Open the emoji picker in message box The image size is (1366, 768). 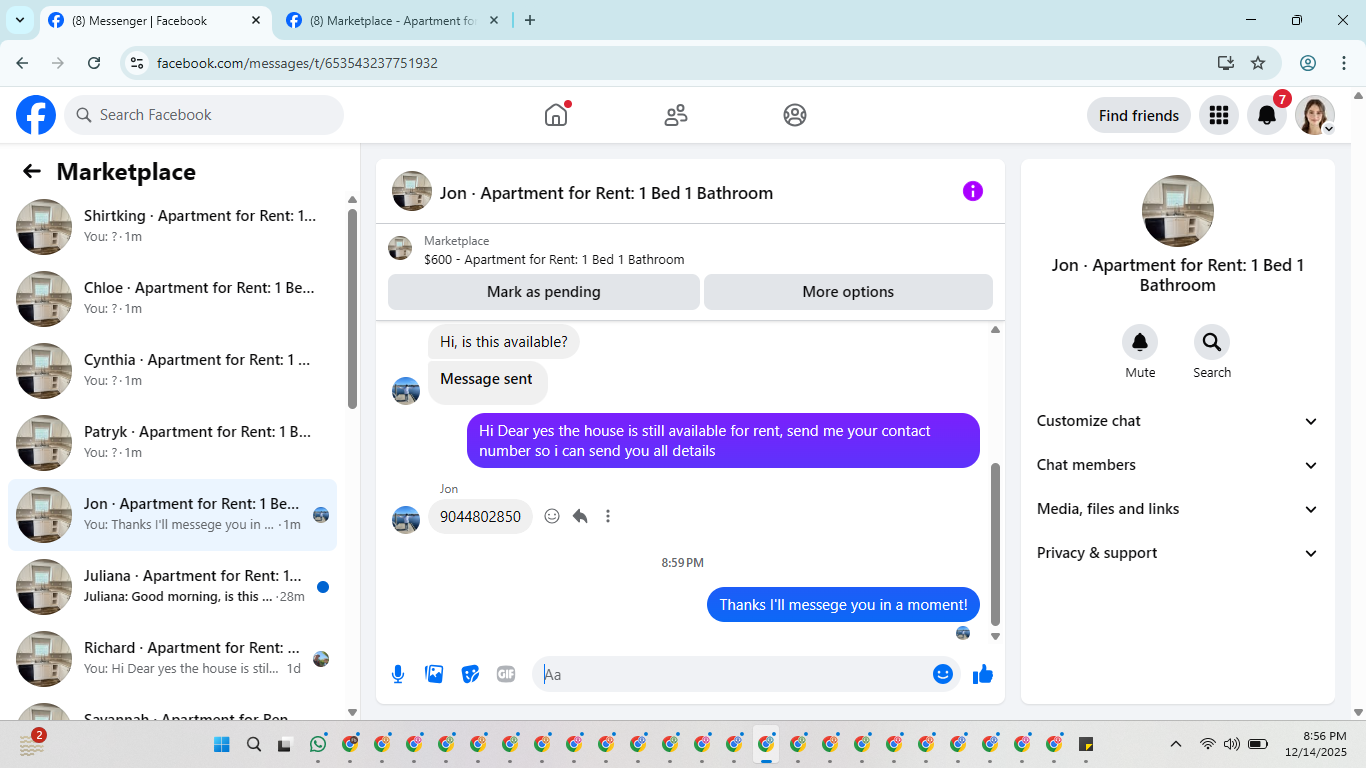click(x=942, y=674)
